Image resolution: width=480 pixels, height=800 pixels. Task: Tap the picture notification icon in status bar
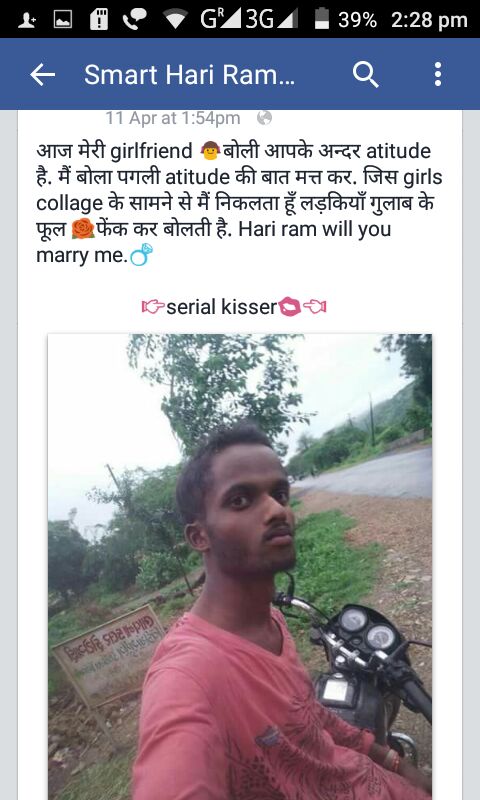(63, 20)
